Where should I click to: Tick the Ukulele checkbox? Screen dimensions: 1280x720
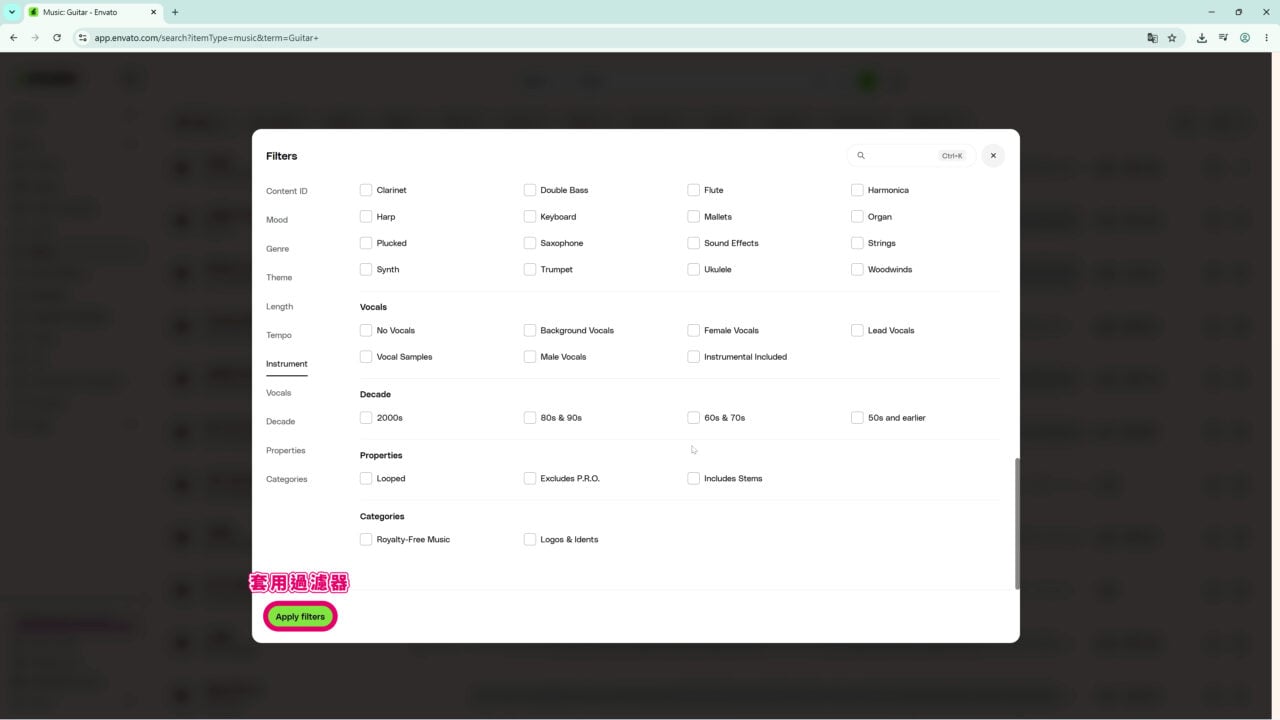(693, 269)
